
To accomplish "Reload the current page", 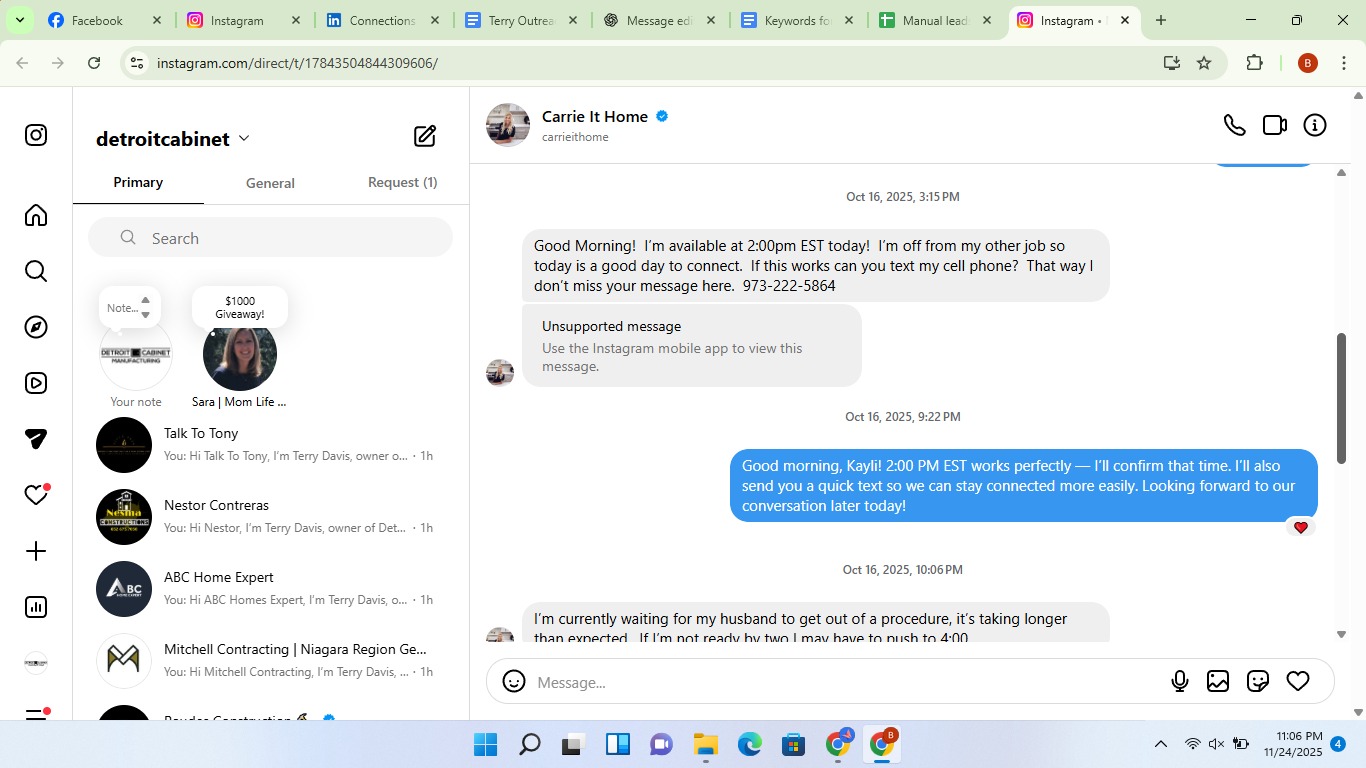I will pos(94,63).
